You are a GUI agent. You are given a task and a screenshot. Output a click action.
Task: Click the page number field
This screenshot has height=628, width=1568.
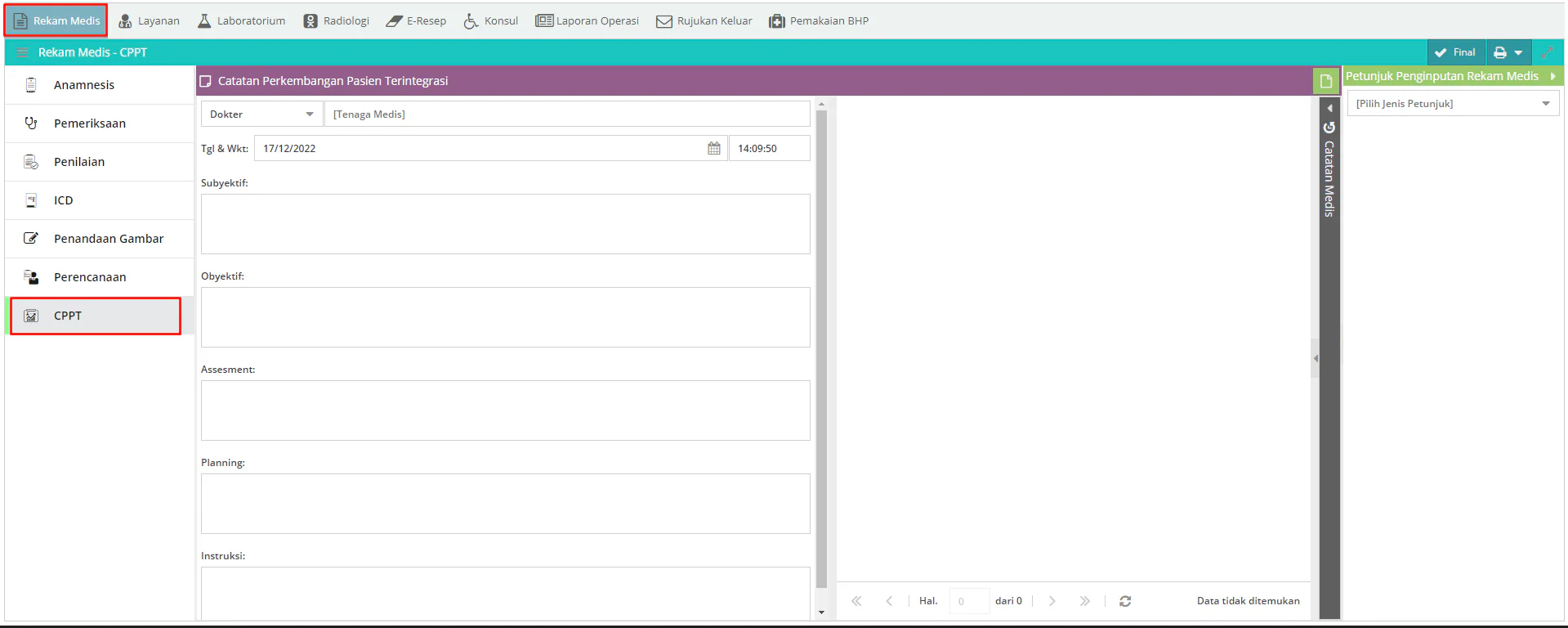[x=969, y=601]
